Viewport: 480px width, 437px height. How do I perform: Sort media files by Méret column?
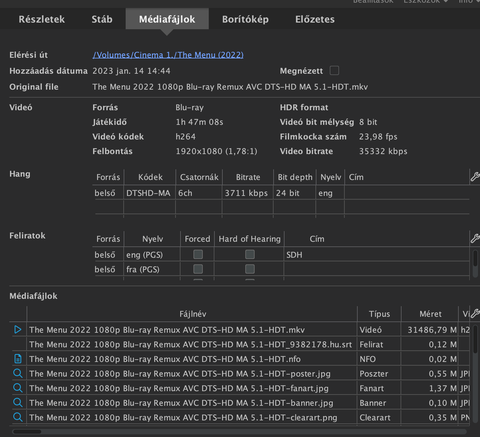pos(430,314)
